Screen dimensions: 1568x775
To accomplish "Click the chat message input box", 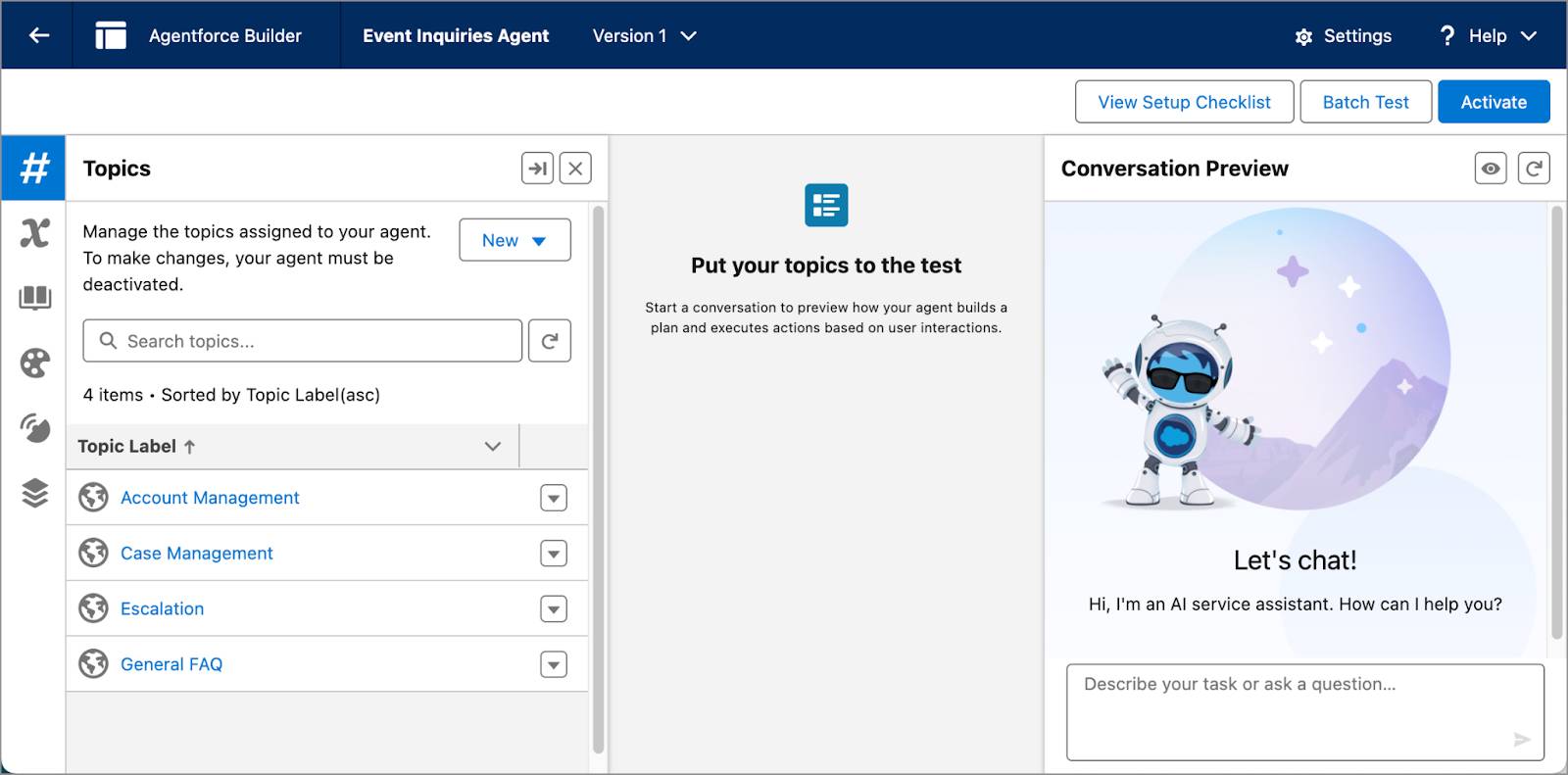I will (x=1304, y=712).
